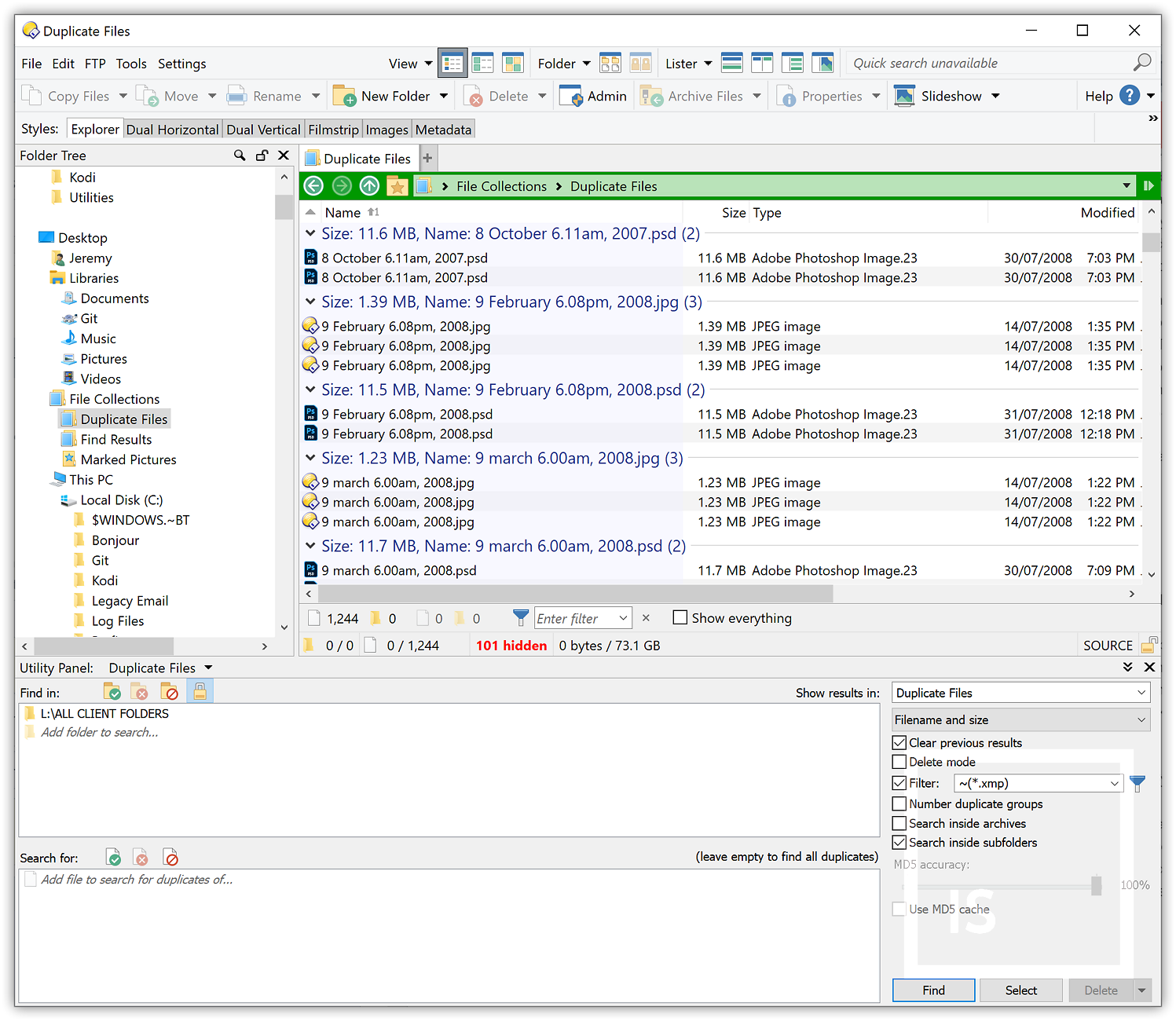Click the padlock icon on the Find in toolbar
Viewport: 1176px width, 1021px height.
[200, 691]
